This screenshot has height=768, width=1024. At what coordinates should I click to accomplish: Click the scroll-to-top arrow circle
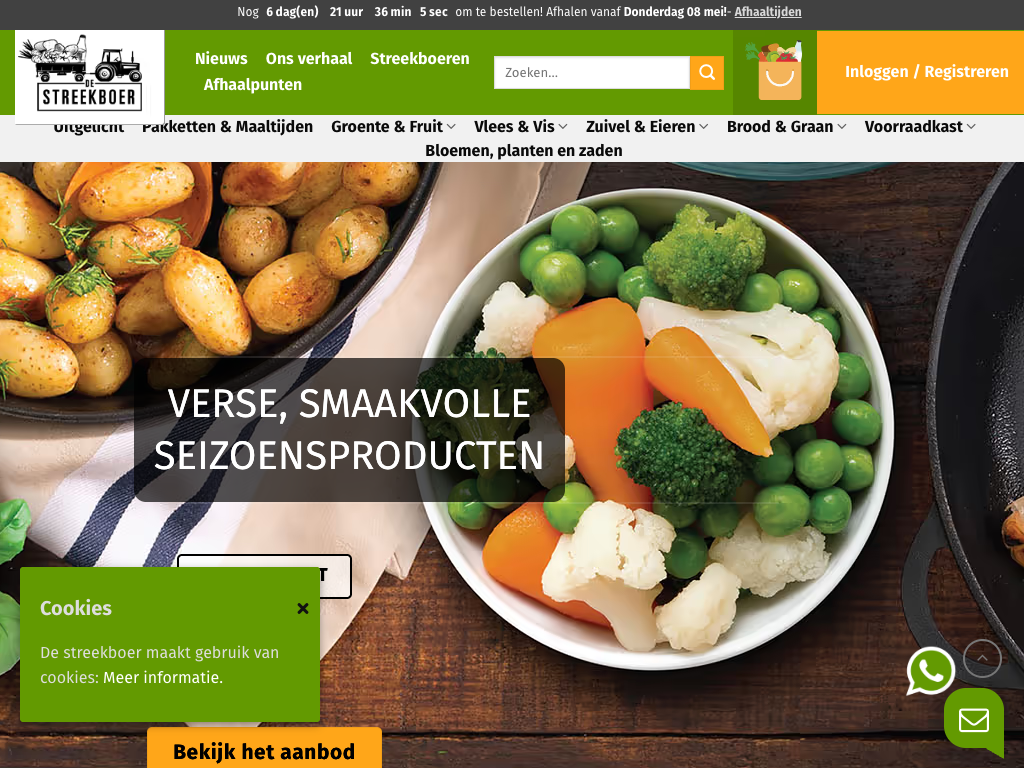982,658
